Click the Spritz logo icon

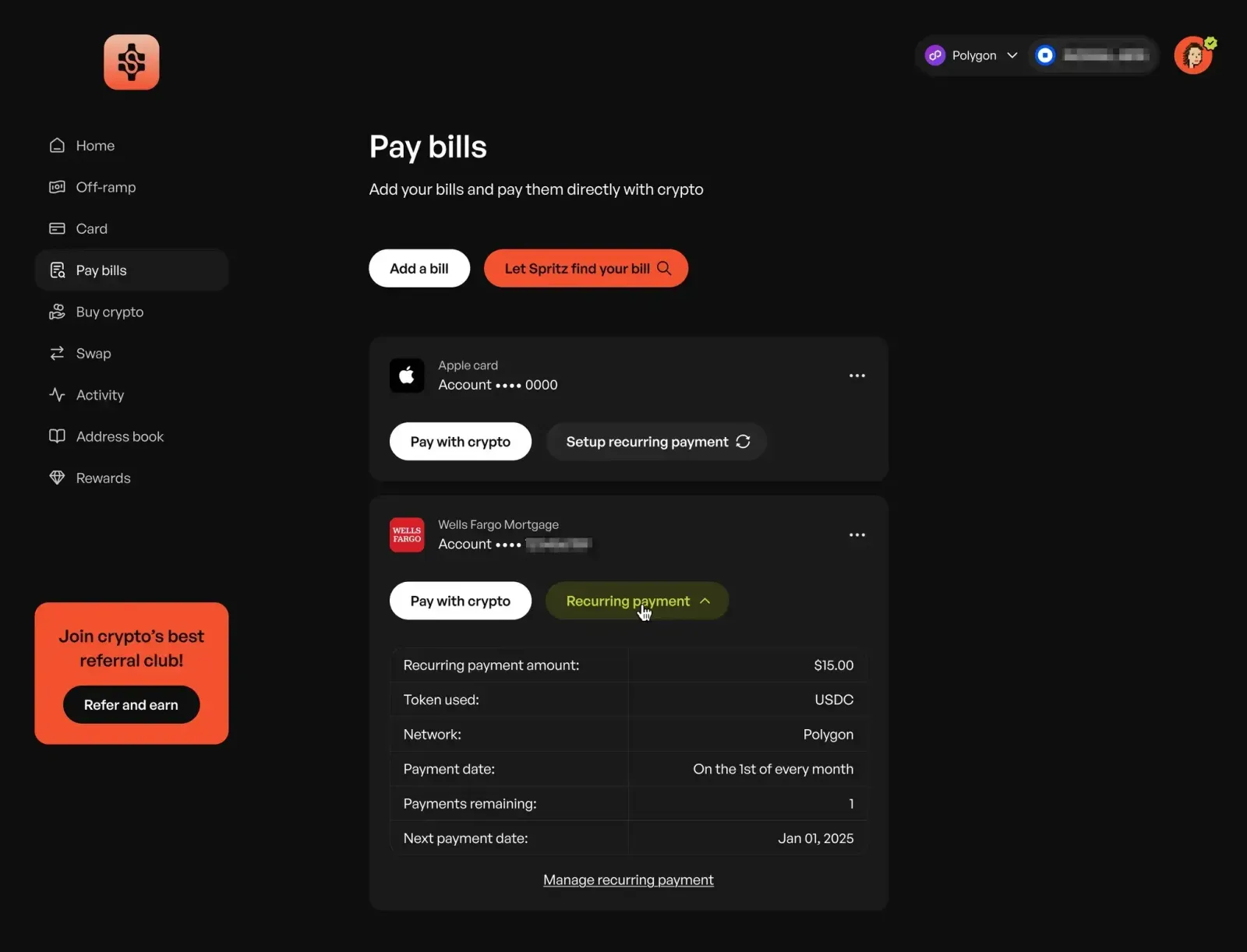(132, 62)
